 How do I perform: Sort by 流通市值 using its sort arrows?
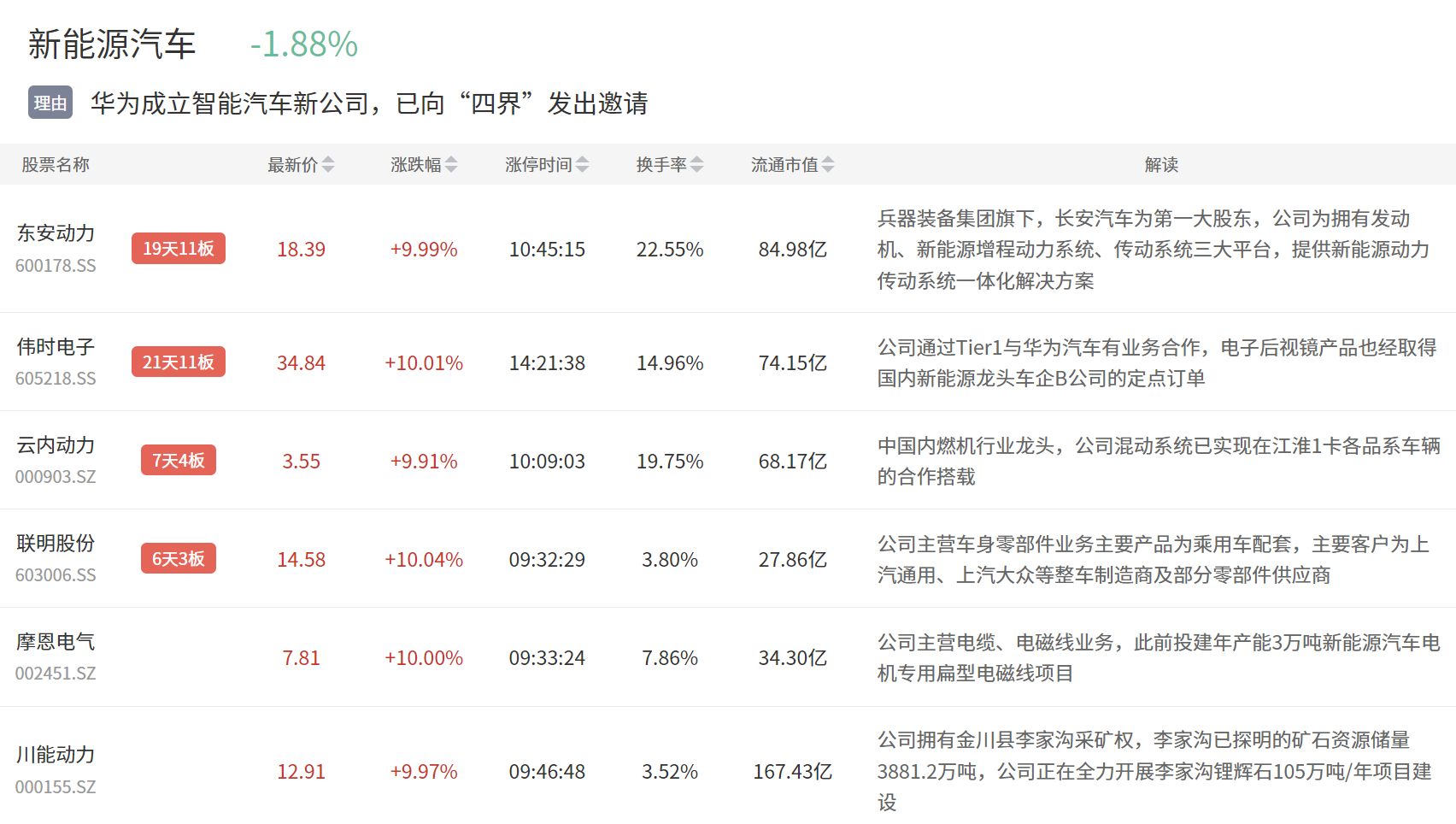[828, 165]
